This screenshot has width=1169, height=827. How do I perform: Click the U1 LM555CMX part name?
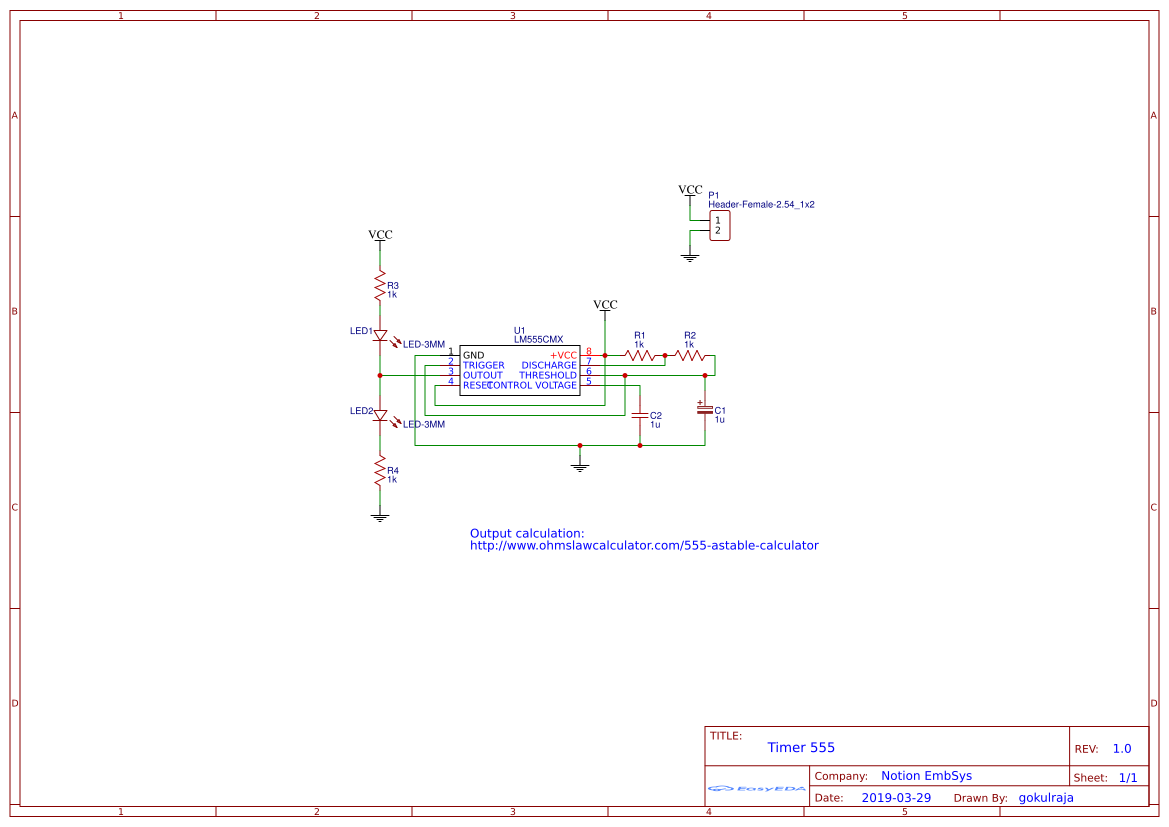(538, 339)
